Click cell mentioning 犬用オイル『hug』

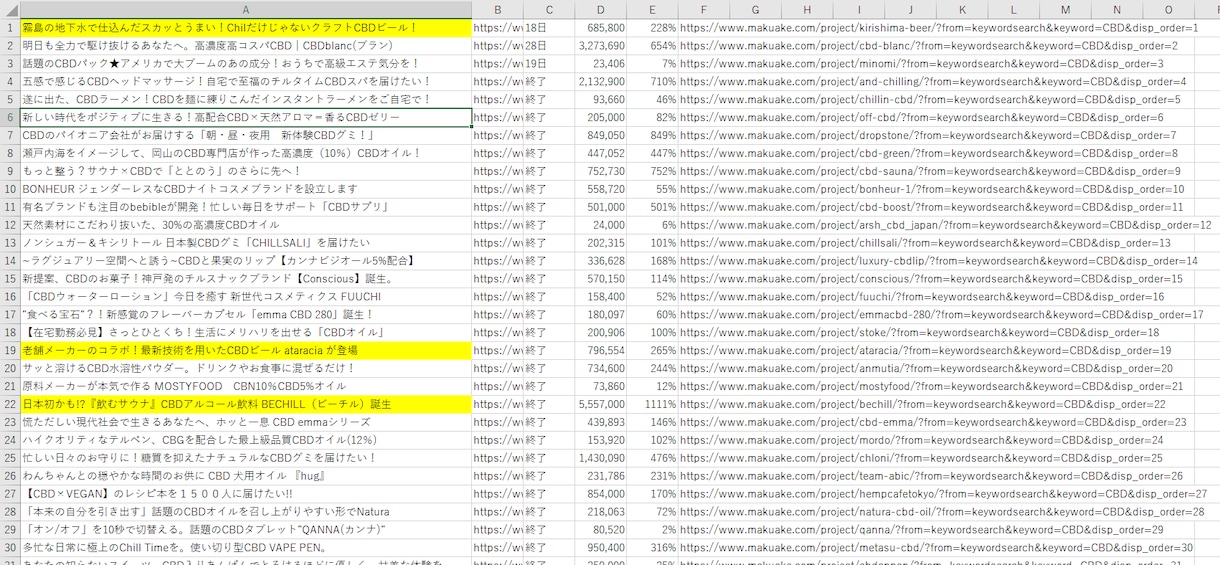click(246, 477)
